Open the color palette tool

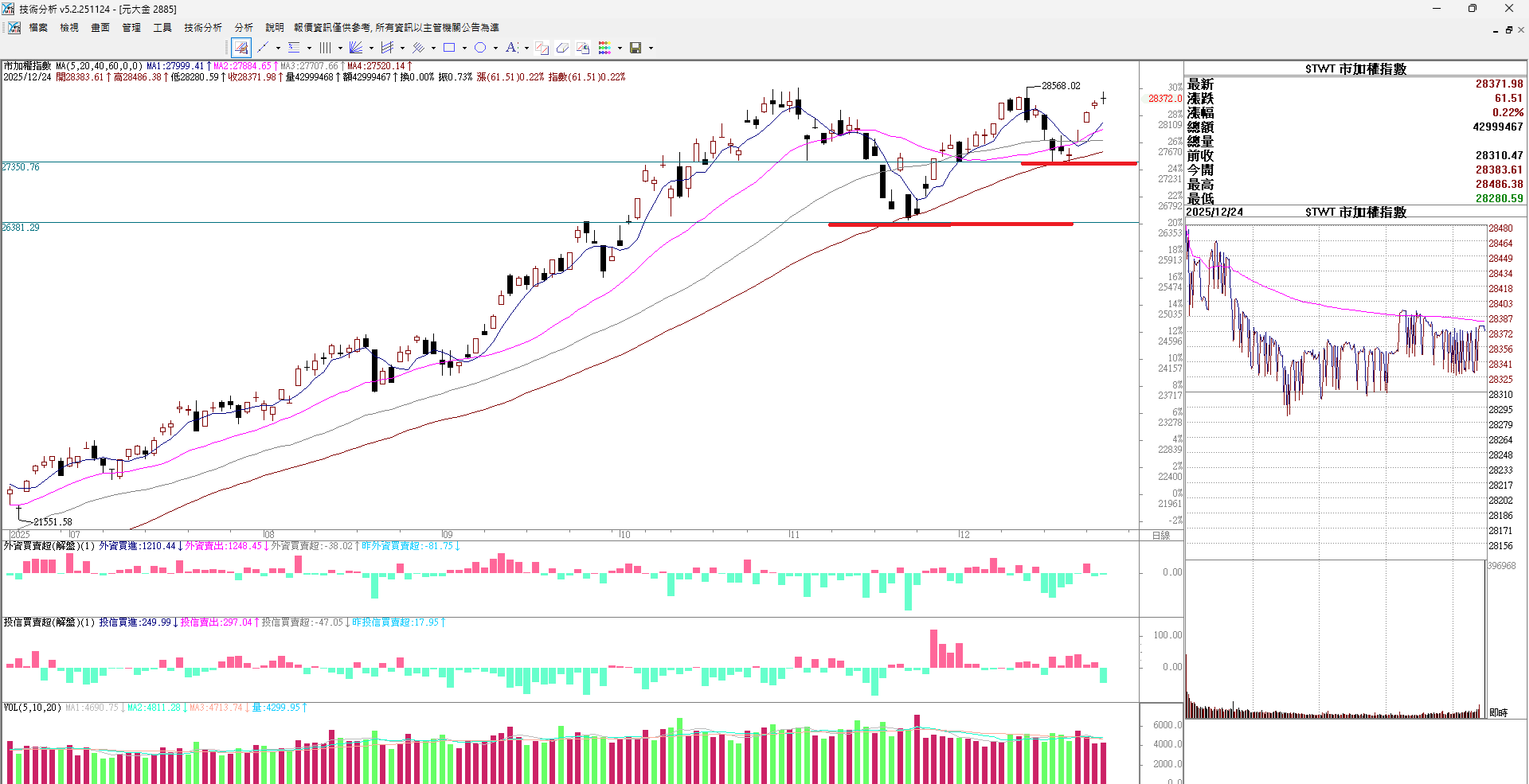point(605,48)
